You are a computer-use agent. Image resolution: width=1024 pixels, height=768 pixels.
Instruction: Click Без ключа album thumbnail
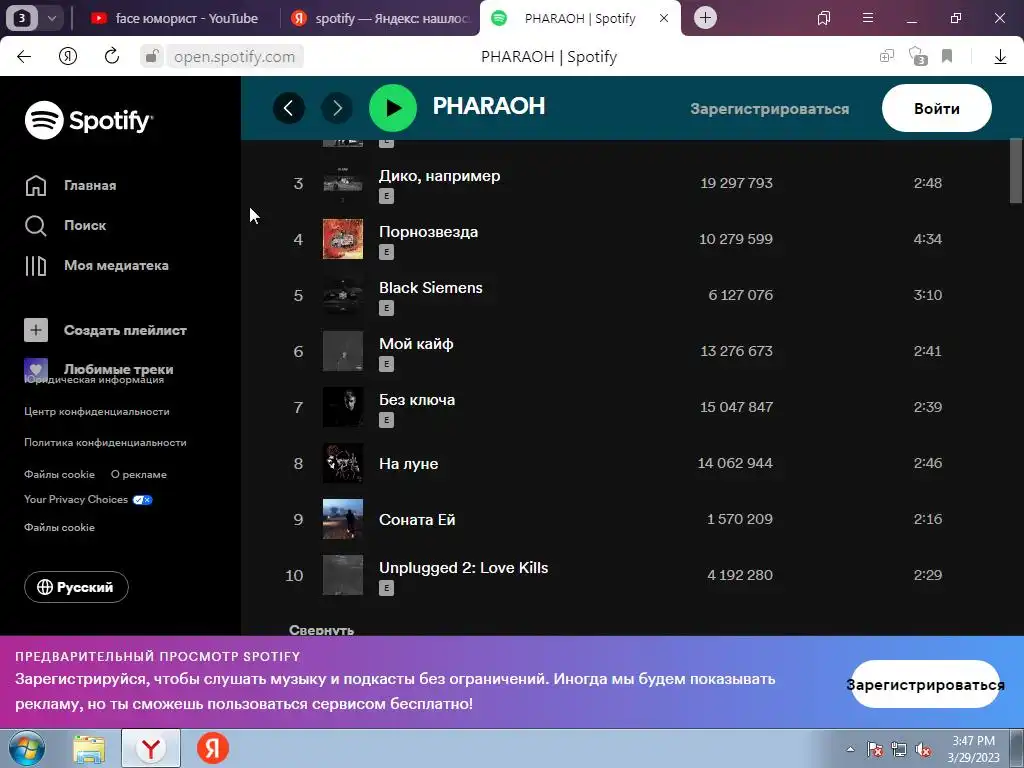tap(343, 407)
